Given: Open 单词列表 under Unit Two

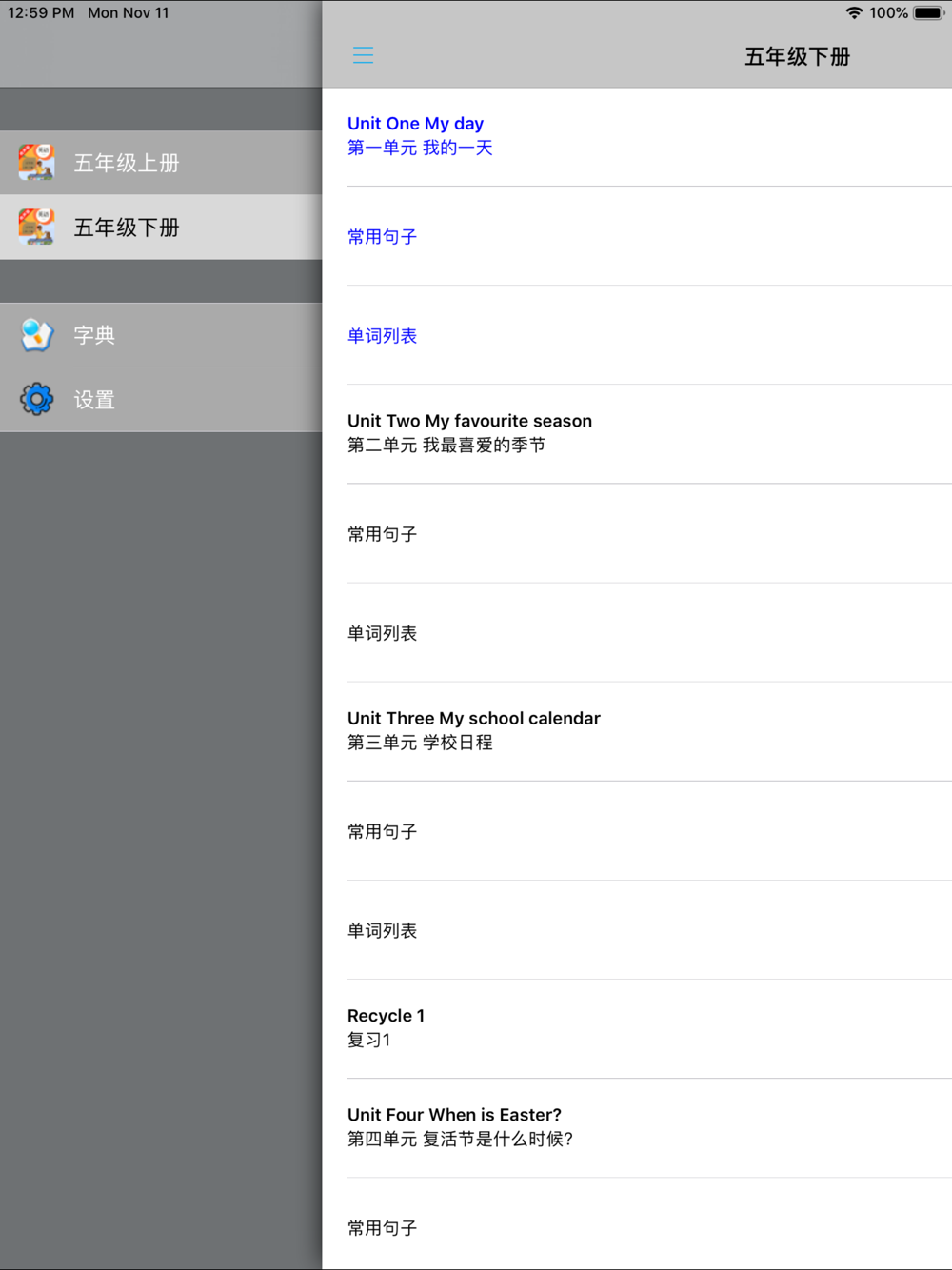Looking at the screenshot, I should (x=637, y=632).
